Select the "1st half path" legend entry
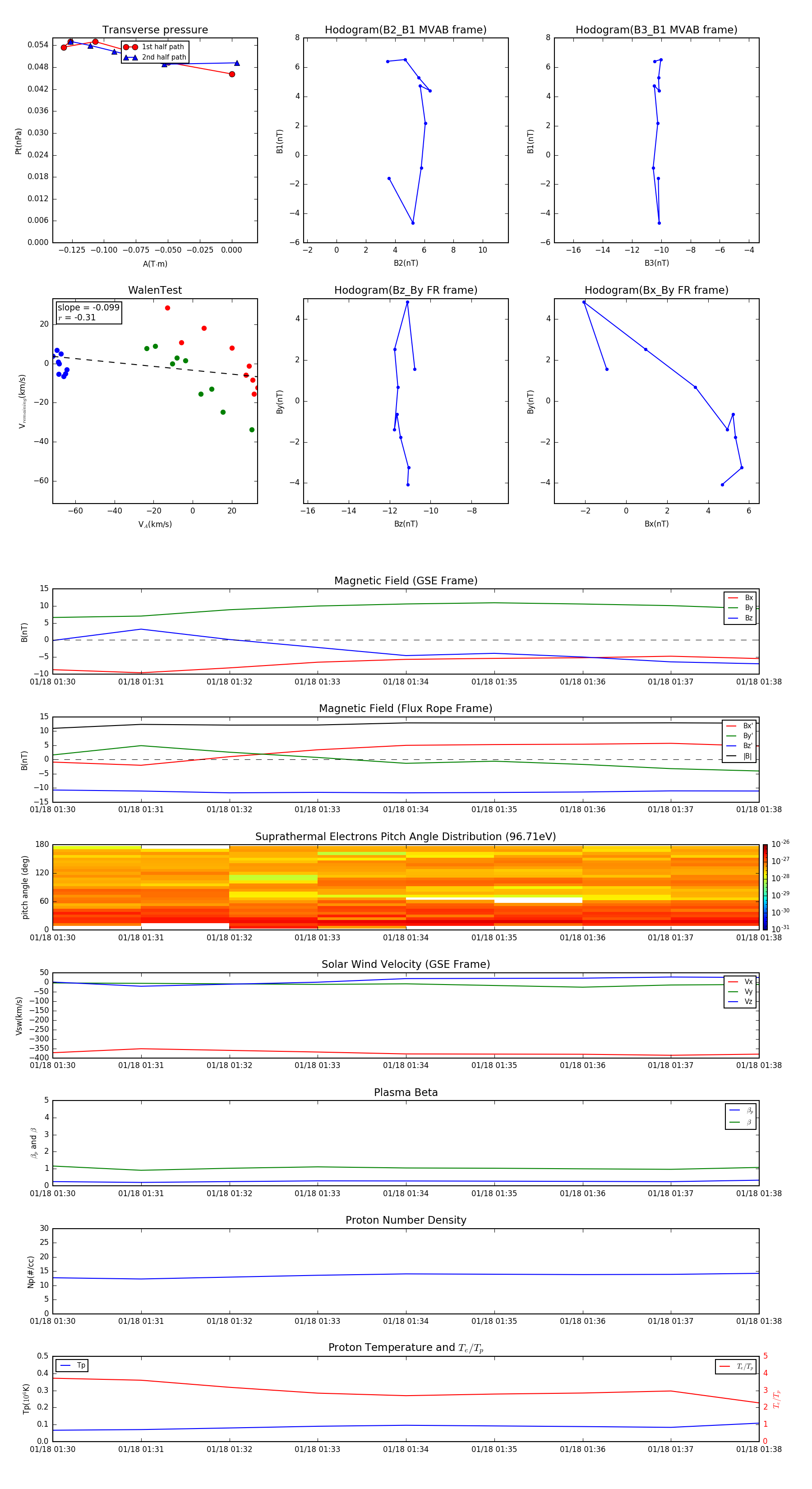This screenshot has height=1489, width=812. click(x=154, y=47)
